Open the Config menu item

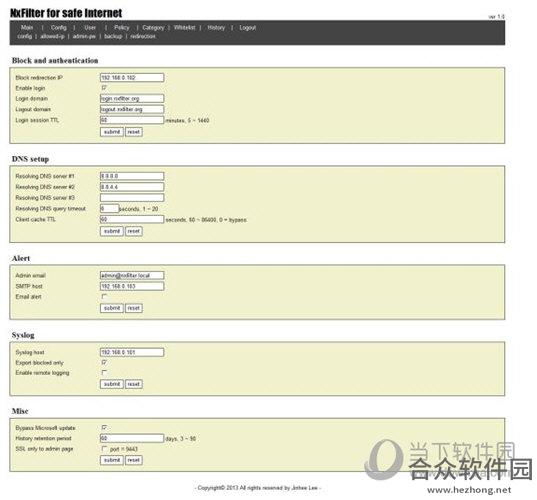(59, 27)
